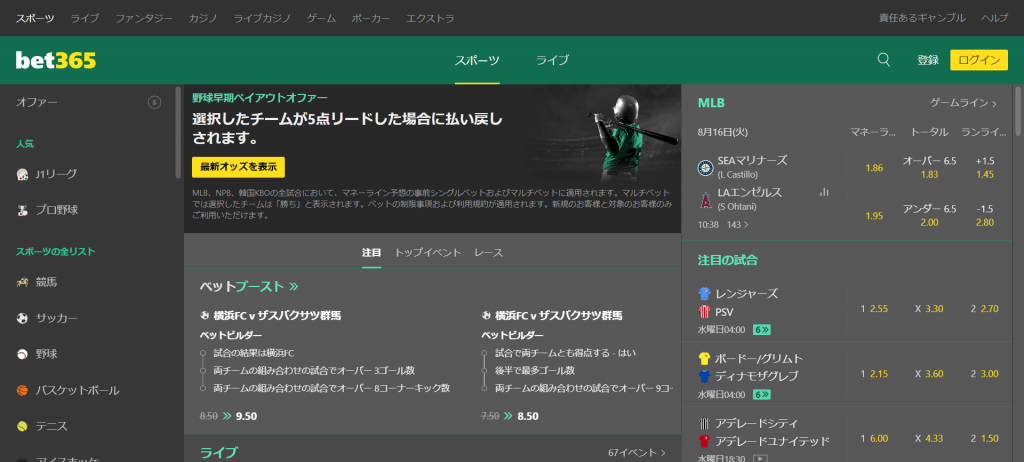Select SEAマリナーズ moneyline odds 1.86
The image size is (1024, 462).
tap(874, 168)
